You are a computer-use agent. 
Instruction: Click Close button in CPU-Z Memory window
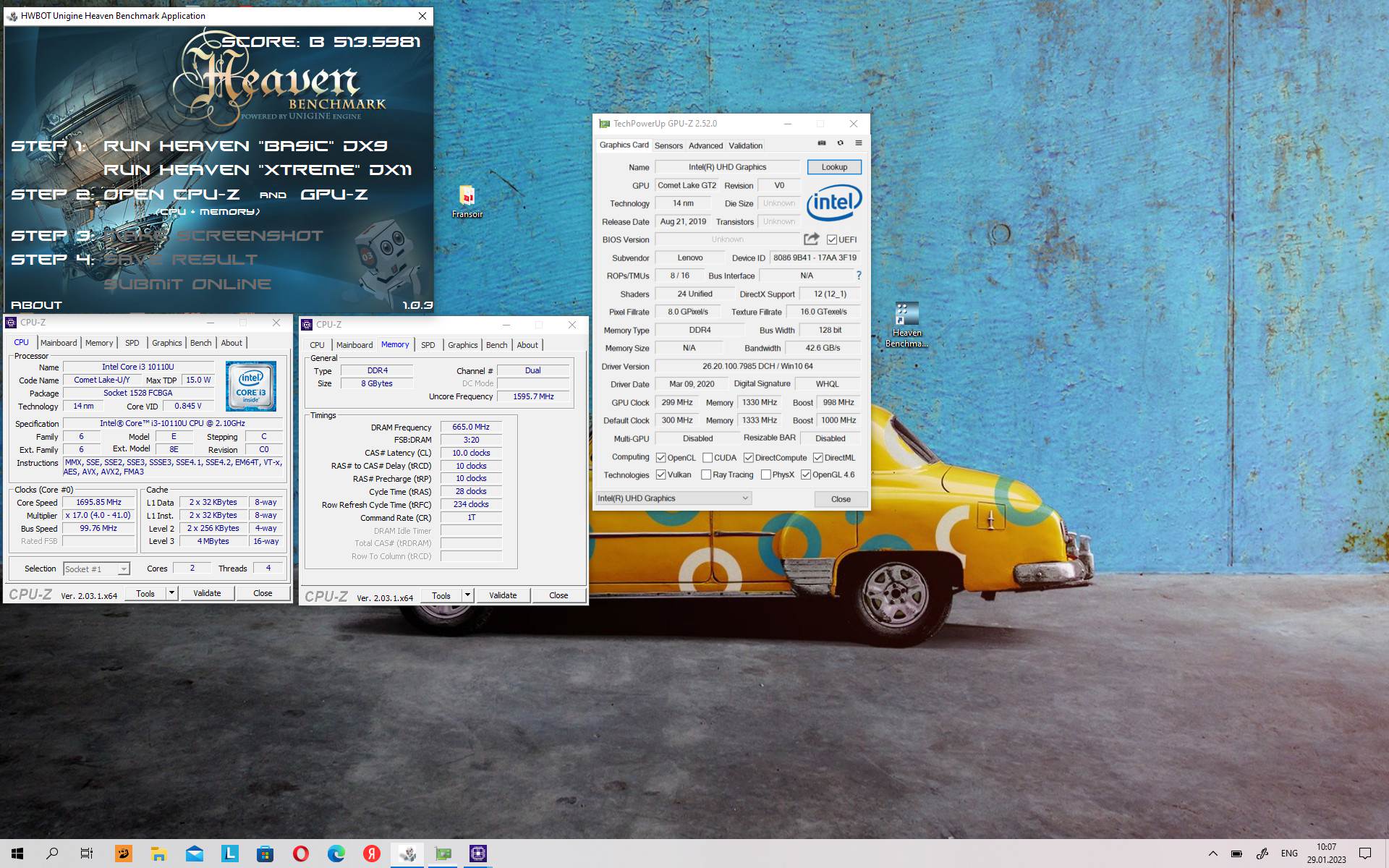coord(558,595)
